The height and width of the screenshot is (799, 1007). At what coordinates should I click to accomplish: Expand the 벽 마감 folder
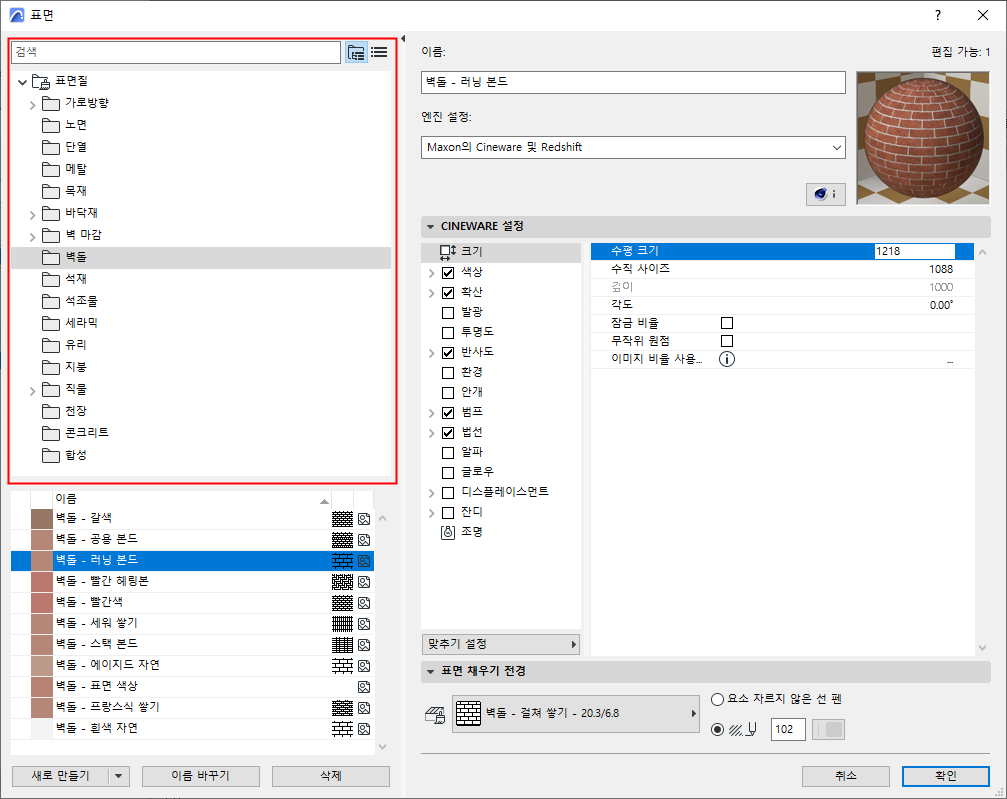pos(32,237)
